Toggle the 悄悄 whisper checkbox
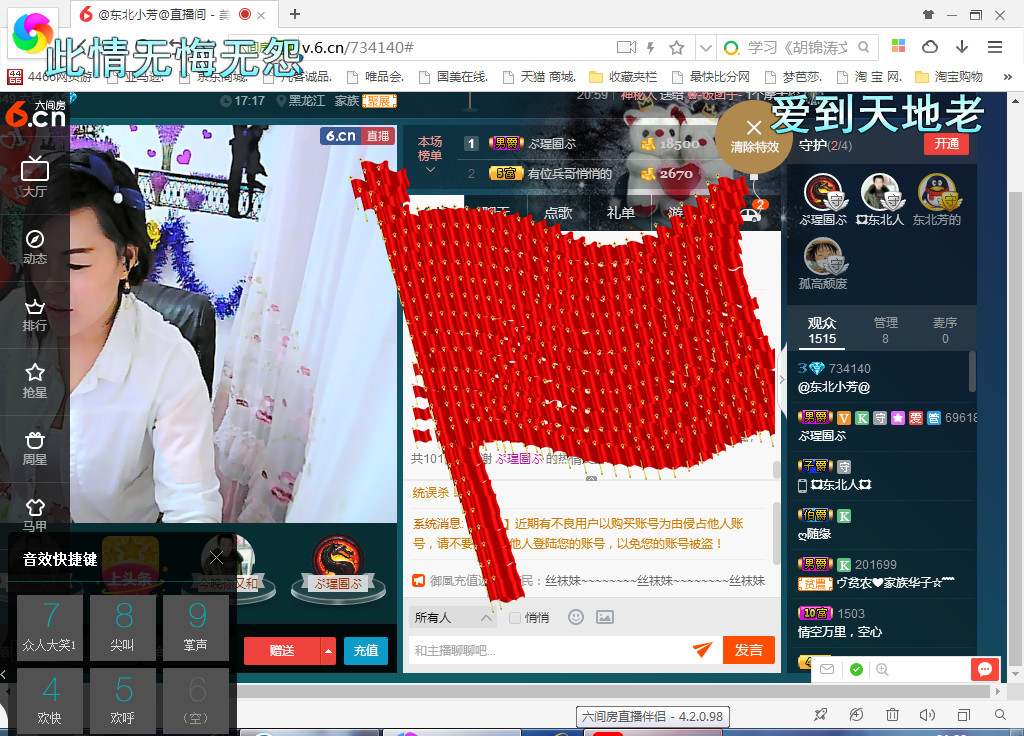Image resolution: width=1024 pixels, height=736 pixels. (515, 618)
